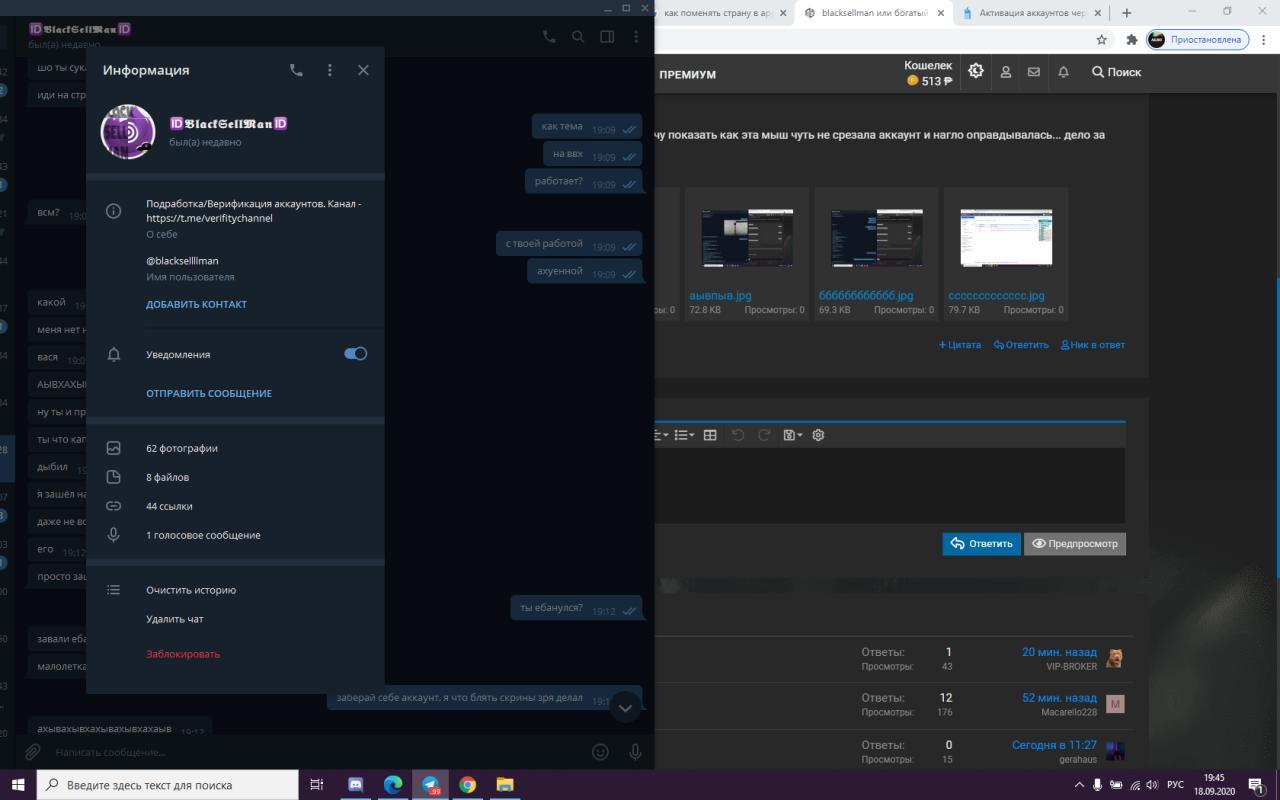Image resolution: width=1280 pixels, height=800 pixels.
Task: Bookmark this page with the star icon
Action: pos(1101,40)
